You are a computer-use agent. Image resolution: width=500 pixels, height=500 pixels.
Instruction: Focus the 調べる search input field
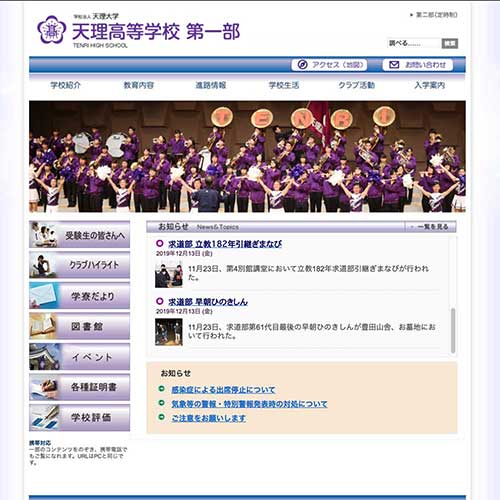[414, 43]
